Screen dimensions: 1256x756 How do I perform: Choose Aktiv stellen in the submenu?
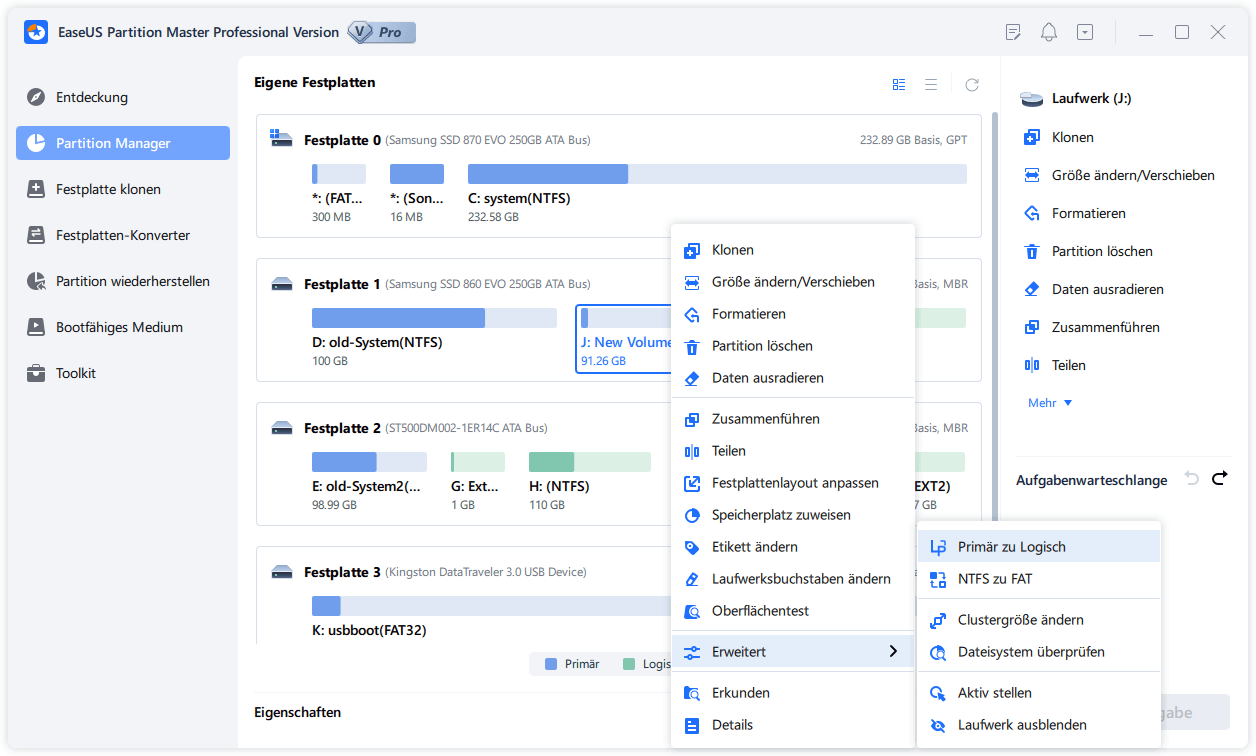[x=1039, y=693]
